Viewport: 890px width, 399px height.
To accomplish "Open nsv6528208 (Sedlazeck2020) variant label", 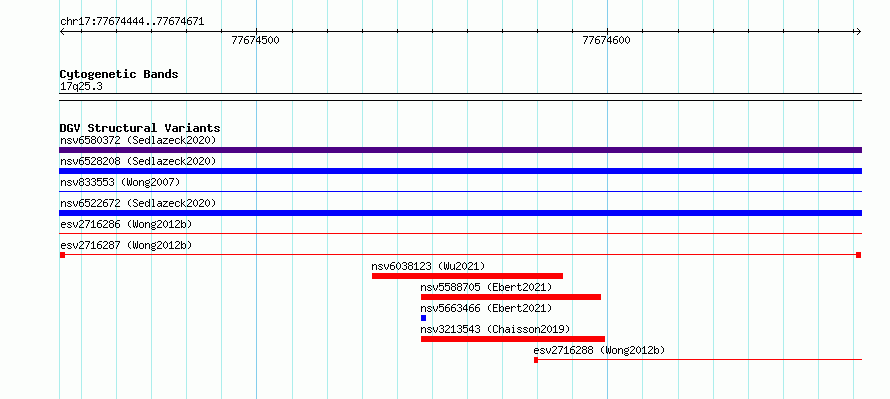I will click(138, 161).
